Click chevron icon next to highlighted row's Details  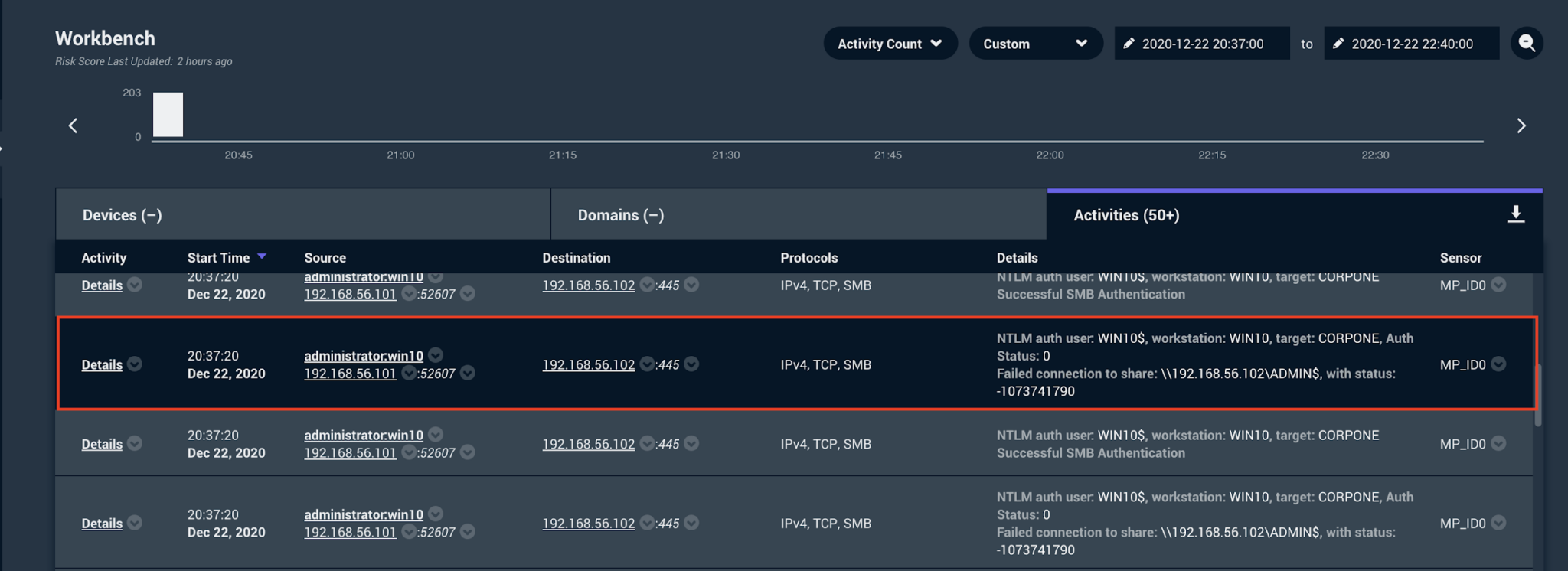click(135, 364)
